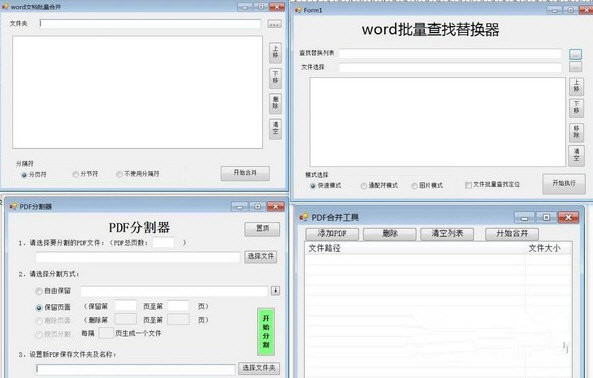Click 删除 button in PDF合并工具
This screenshot has width=593, height=378.
[x=390, y=234]
